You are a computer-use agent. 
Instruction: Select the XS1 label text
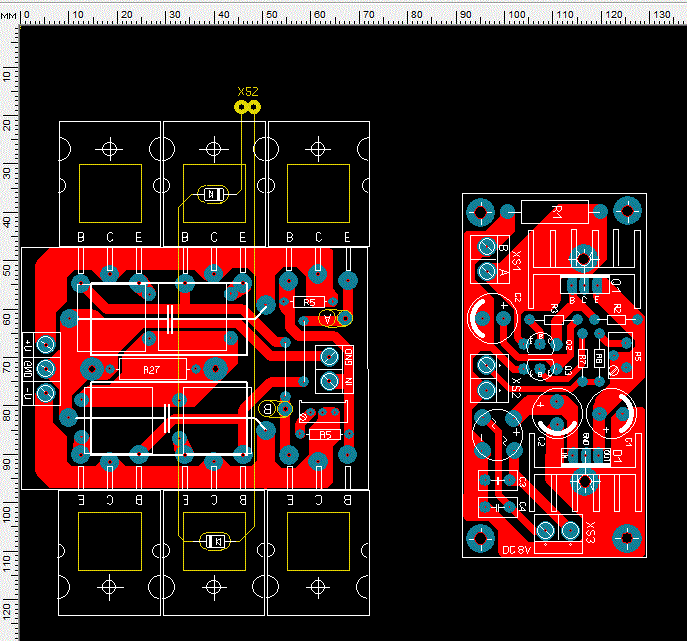(x=517, y=261)
